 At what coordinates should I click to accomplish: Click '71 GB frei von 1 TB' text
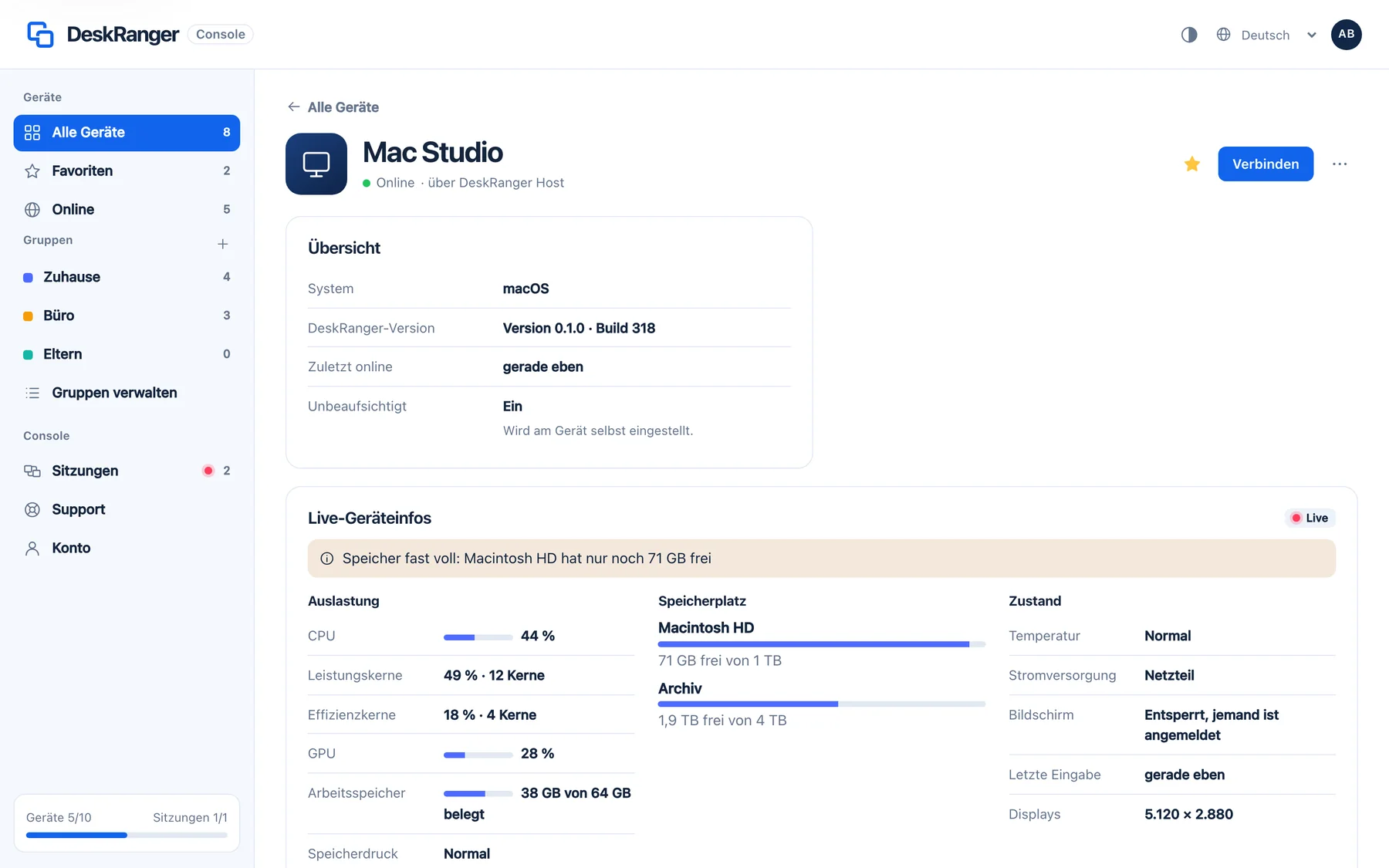click(720, 660)
